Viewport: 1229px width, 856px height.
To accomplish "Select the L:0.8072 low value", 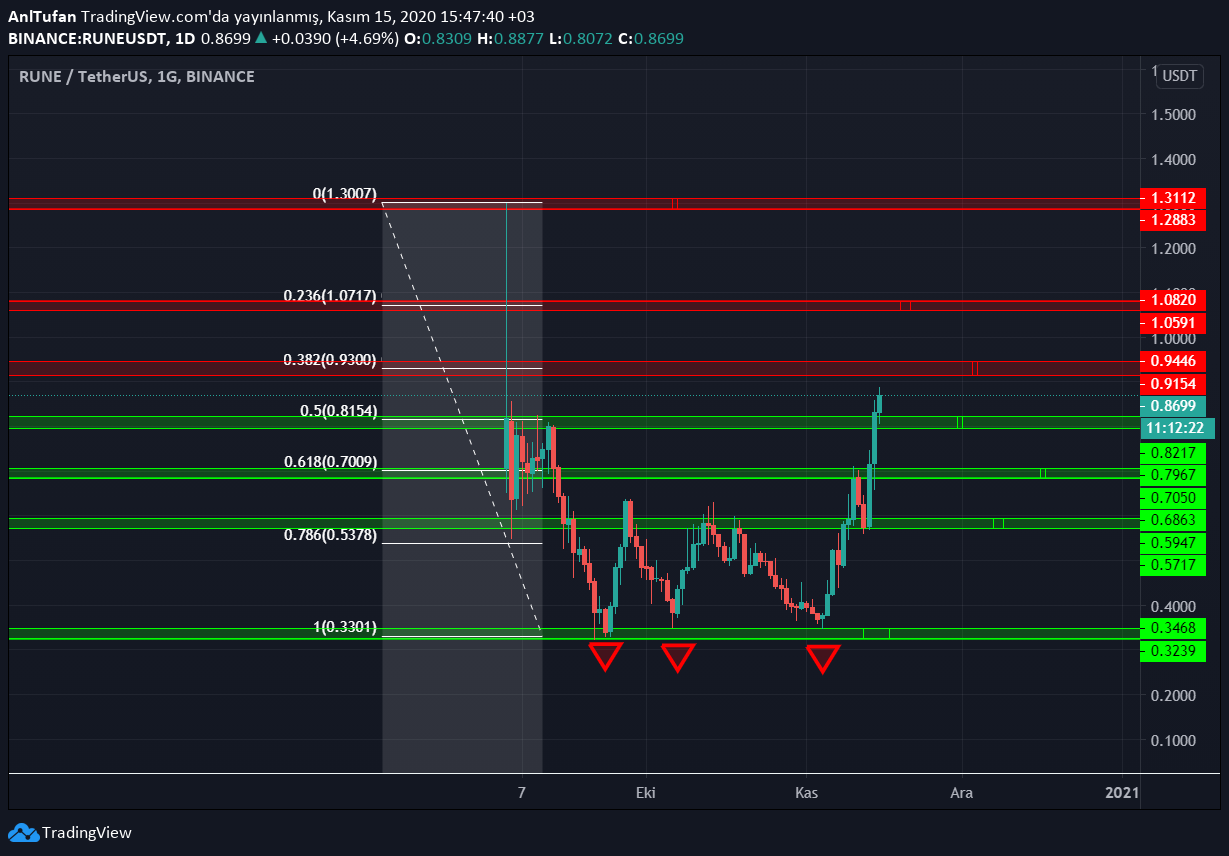I will (580, 38).
